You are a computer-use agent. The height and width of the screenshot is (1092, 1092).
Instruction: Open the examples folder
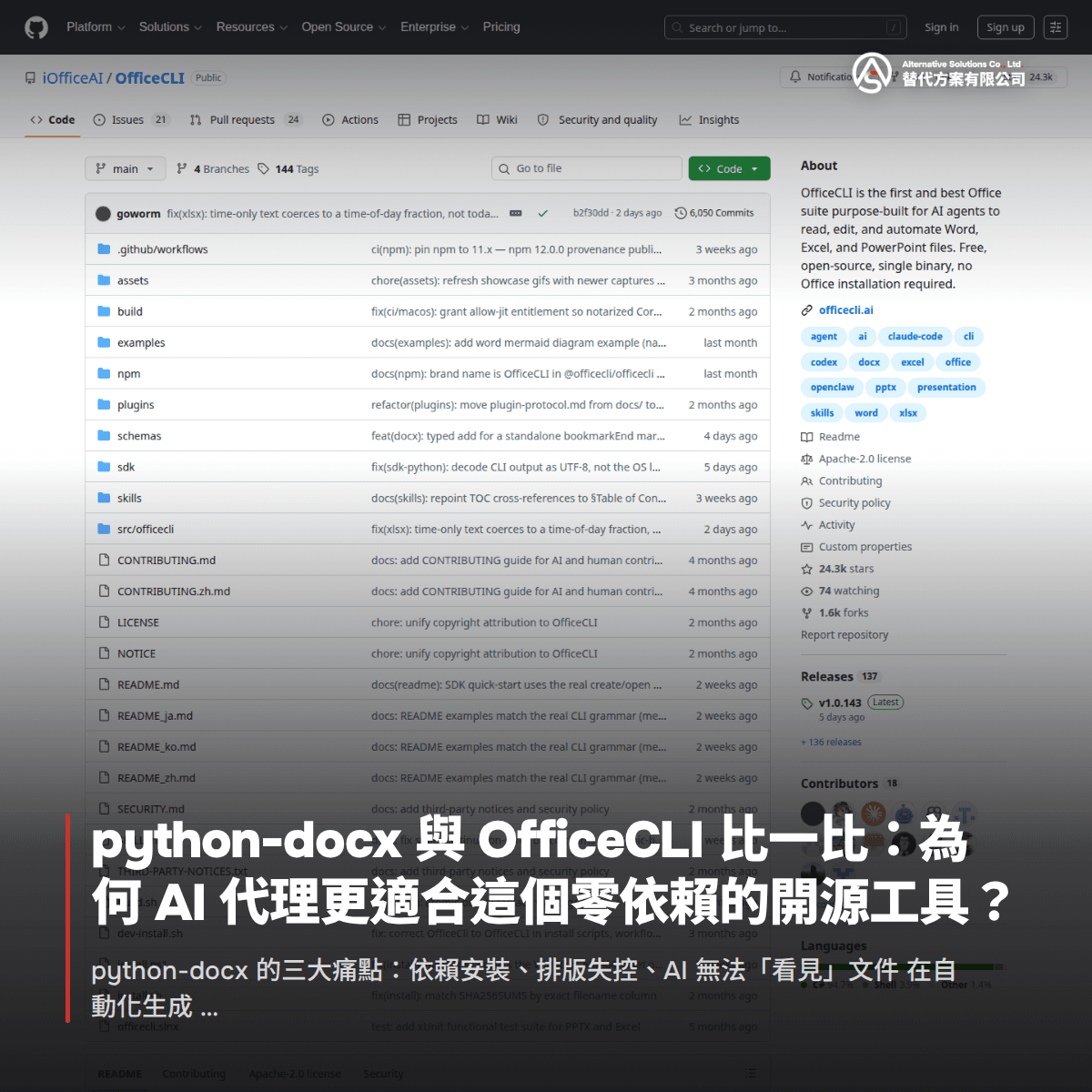tap(141, 343)
